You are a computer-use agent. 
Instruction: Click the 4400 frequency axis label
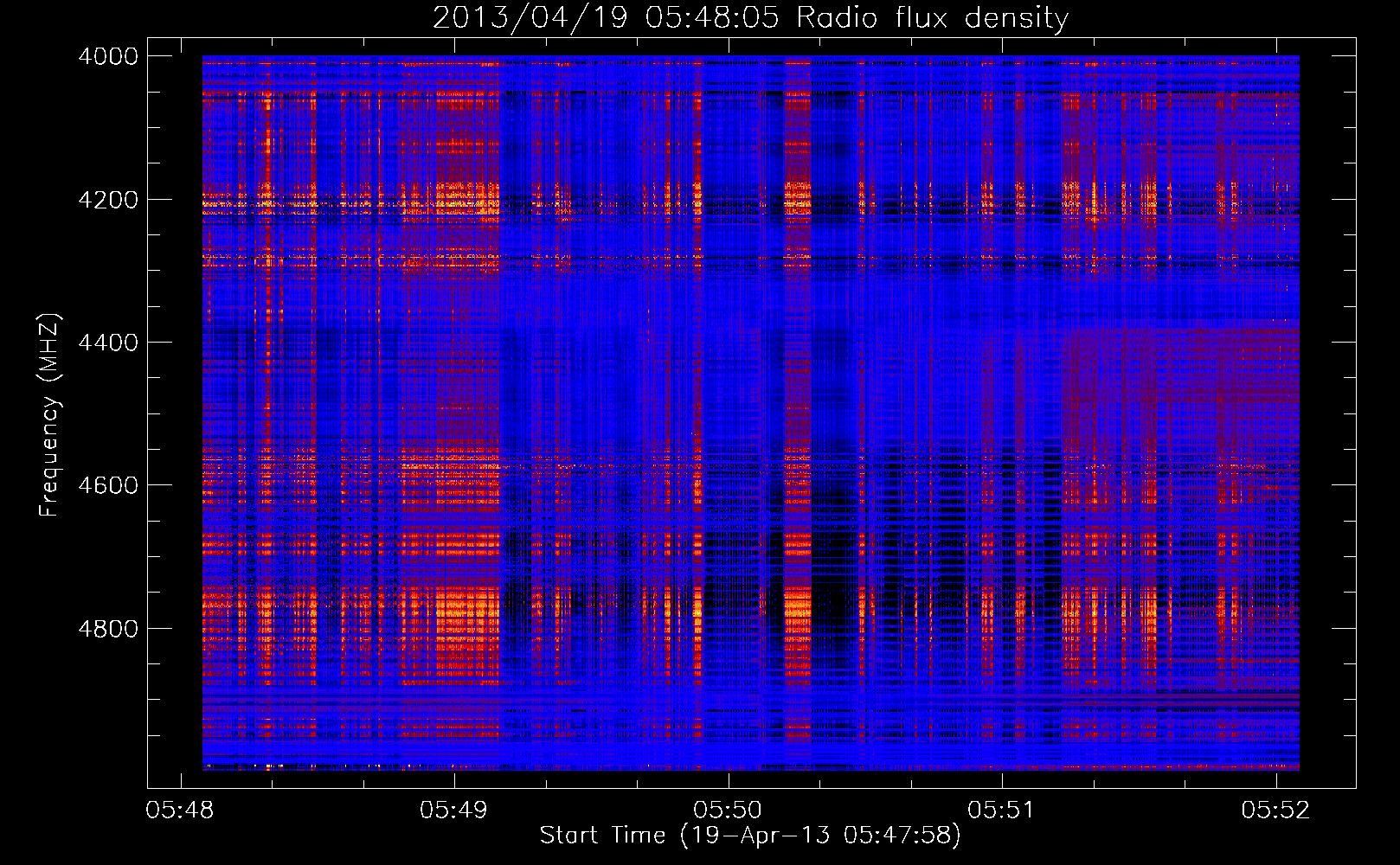(108, 343)
